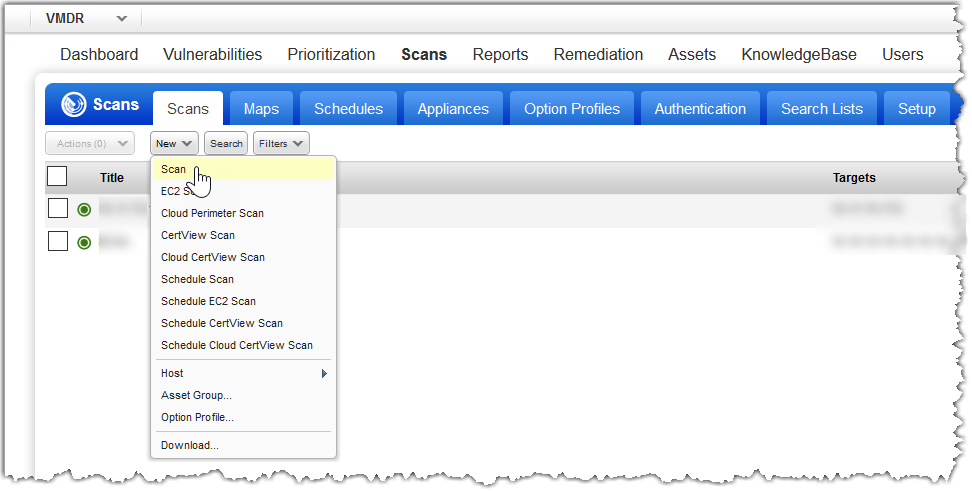Choose Scan from the New menu
Viewport: 972px width, 491px height.
[244, 169]
